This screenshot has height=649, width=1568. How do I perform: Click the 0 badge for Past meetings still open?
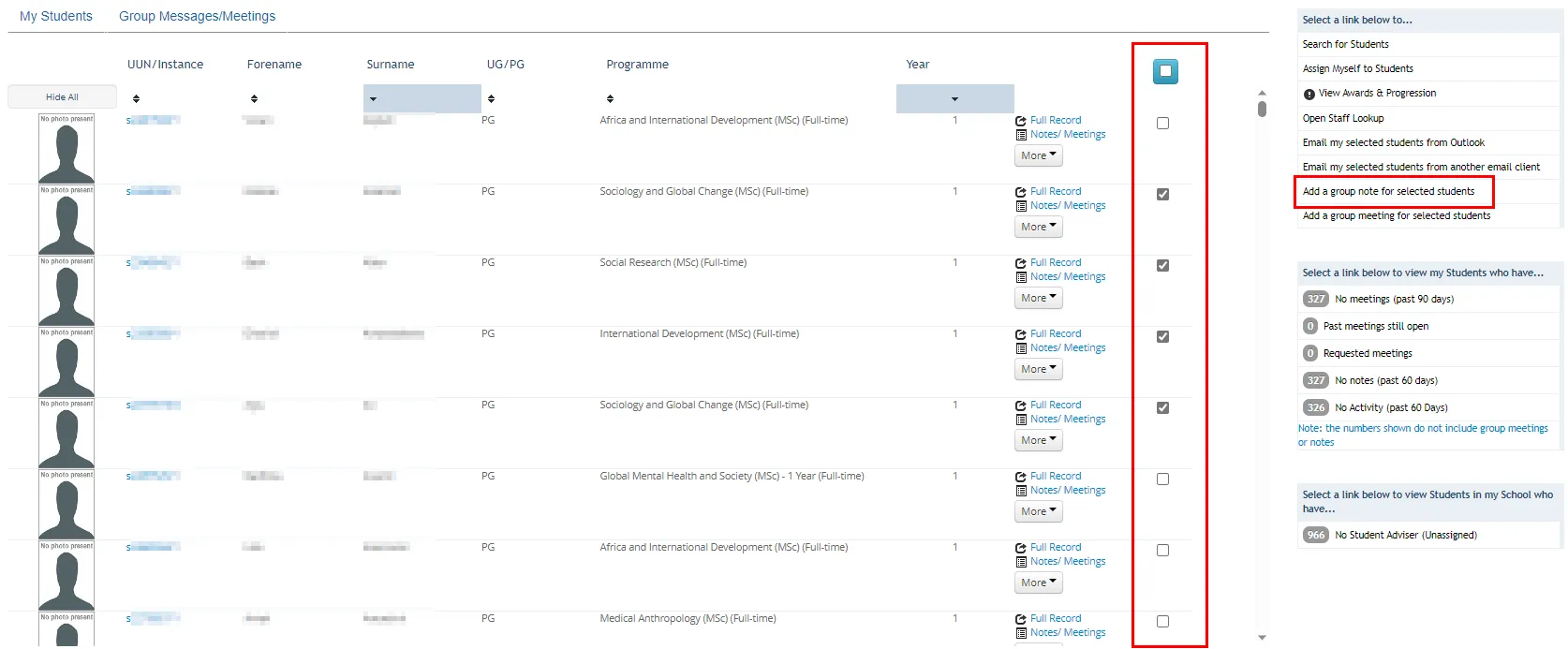(x=1310, y=326)
